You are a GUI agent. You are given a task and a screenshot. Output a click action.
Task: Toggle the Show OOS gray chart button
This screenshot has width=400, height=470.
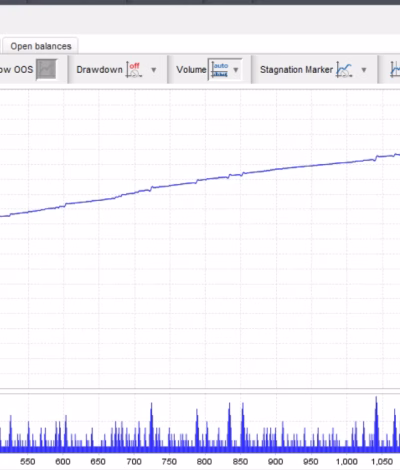[46, 69]
